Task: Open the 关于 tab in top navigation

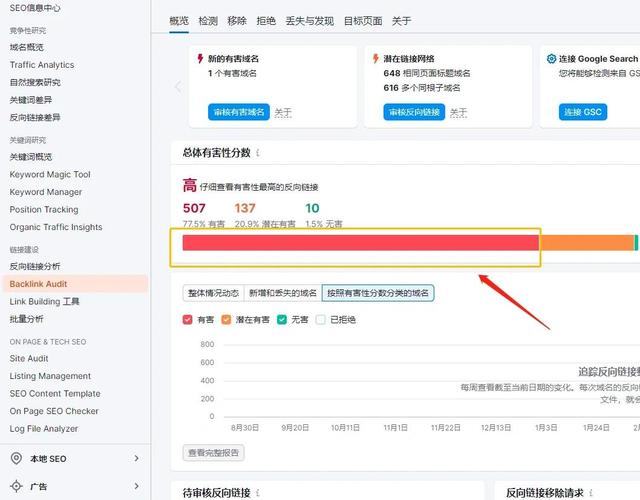Action: (x=401, y=21)
